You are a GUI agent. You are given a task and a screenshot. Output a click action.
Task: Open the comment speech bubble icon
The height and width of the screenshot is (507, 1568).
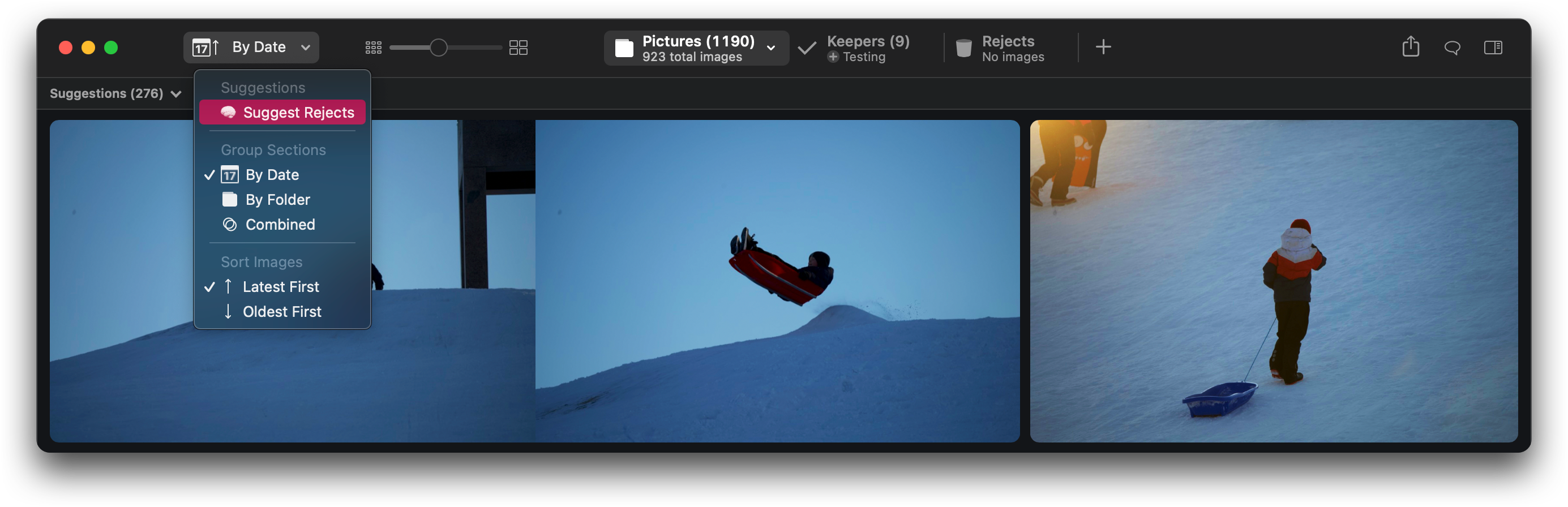[1452, 48]
